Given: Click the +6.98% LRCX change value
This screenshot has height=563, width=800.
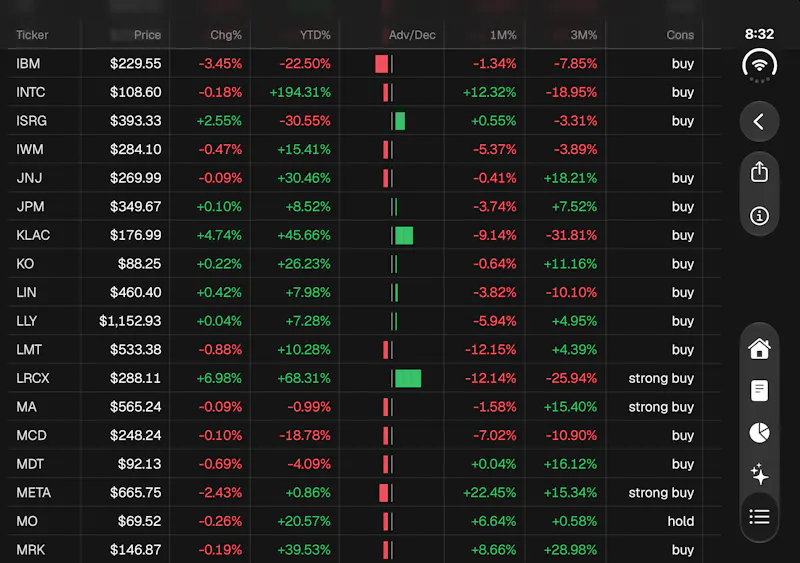Looking at the screenshot, I should click(x=219, y=378).
